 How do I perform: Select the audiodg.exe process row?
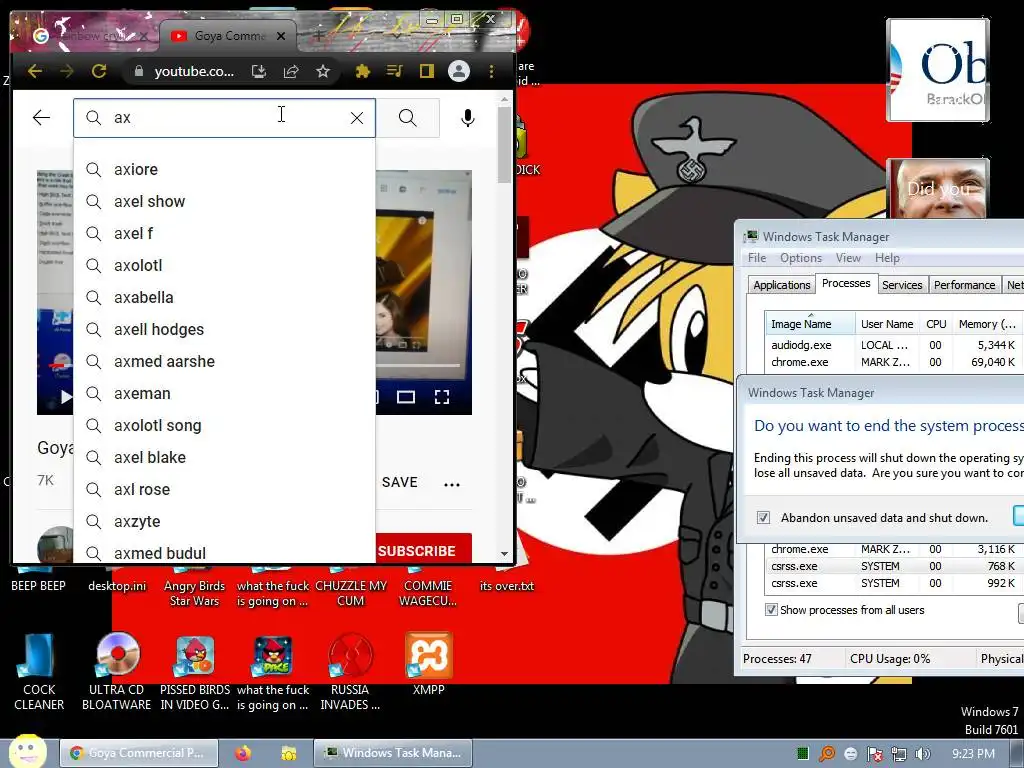pyautogui.click(x=894, y=345)
